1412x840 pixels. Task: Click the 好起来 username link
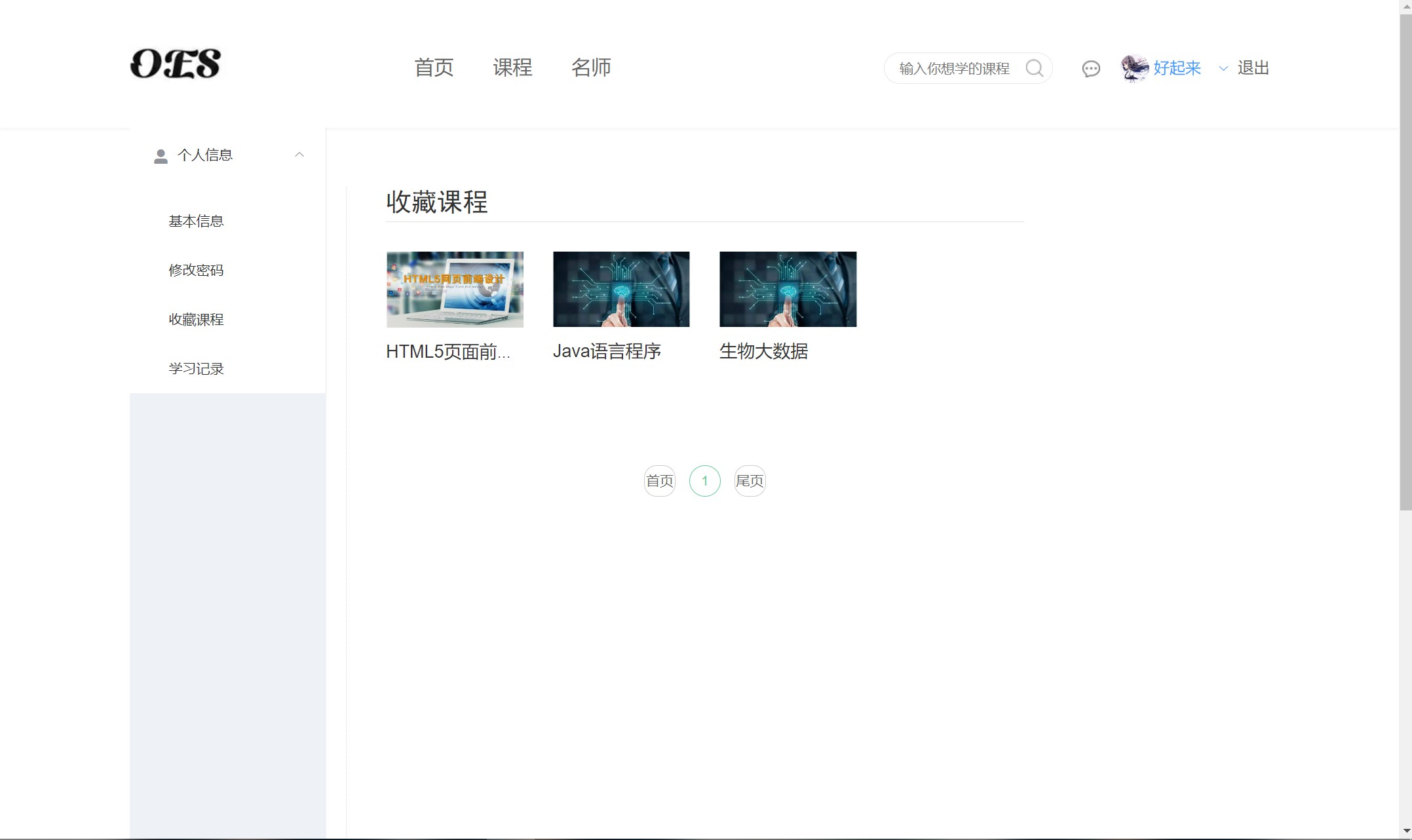pyautogui.click(x=1177, y=68)
